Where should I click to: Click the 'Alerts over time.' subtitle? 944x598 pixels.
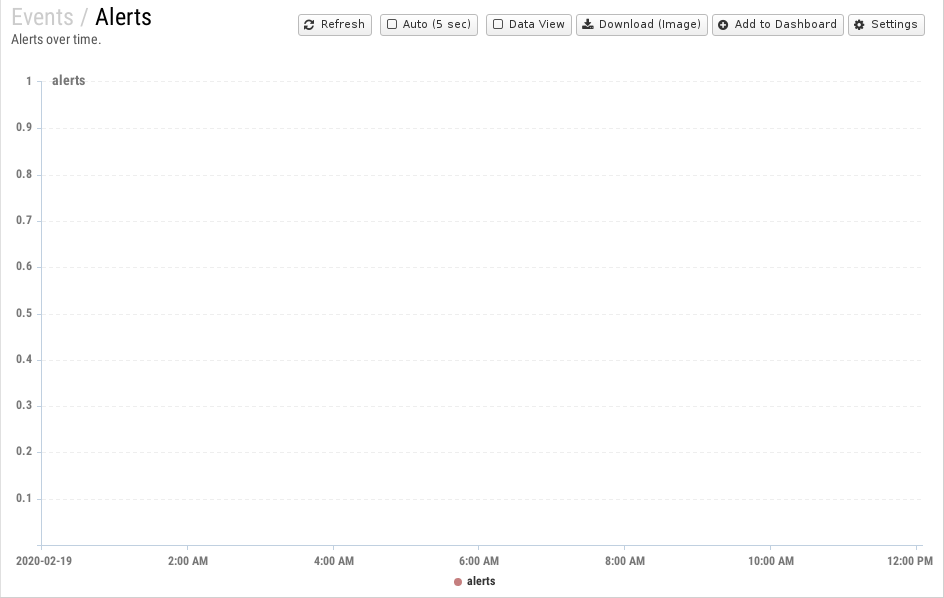tap(56, 40)
